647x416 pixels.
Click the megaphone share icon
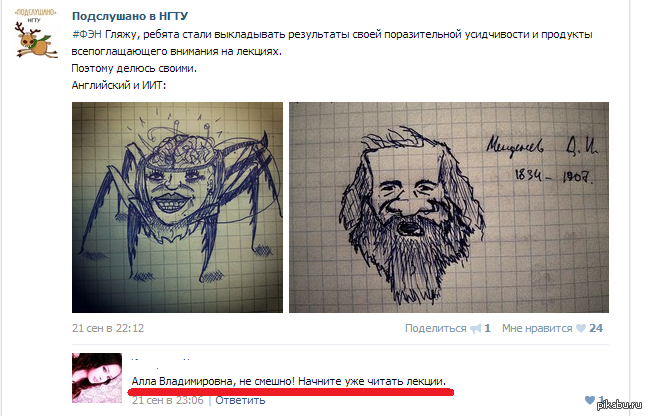click(x=476, y=329)
